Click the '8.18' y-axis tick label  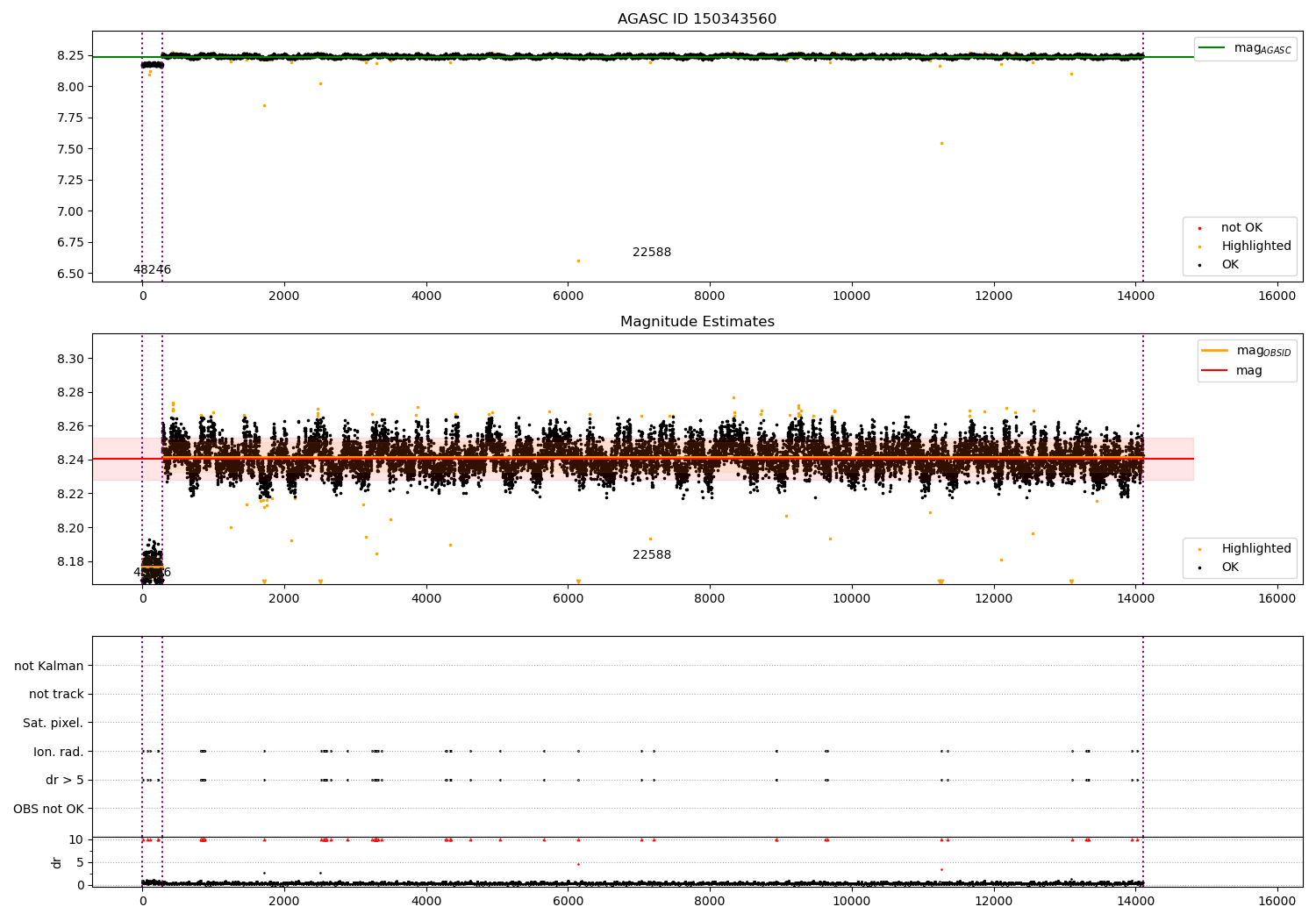tap(70, 562)
